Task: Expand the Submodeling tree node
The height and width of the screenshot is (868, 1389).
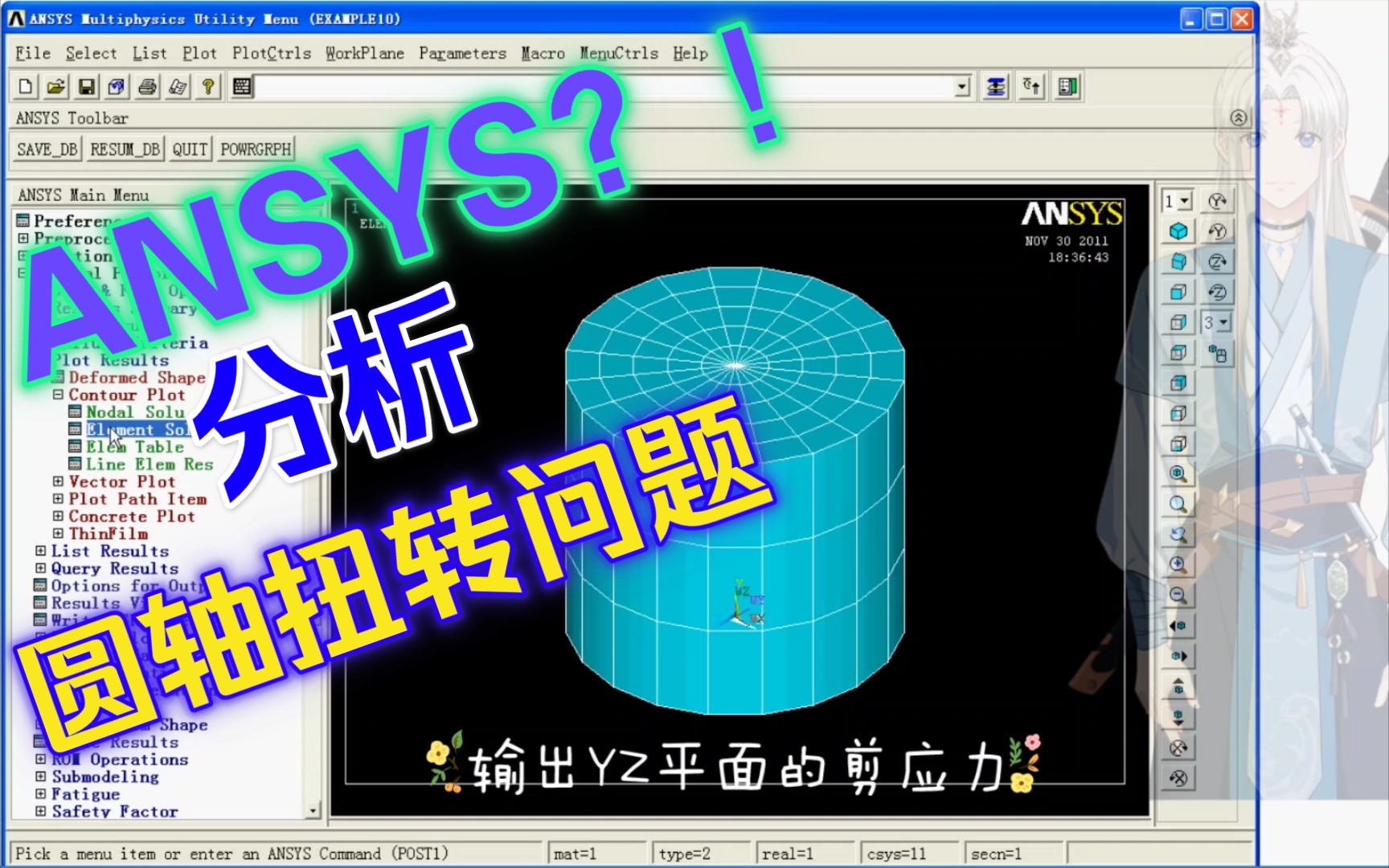Action: click(40, 776)
